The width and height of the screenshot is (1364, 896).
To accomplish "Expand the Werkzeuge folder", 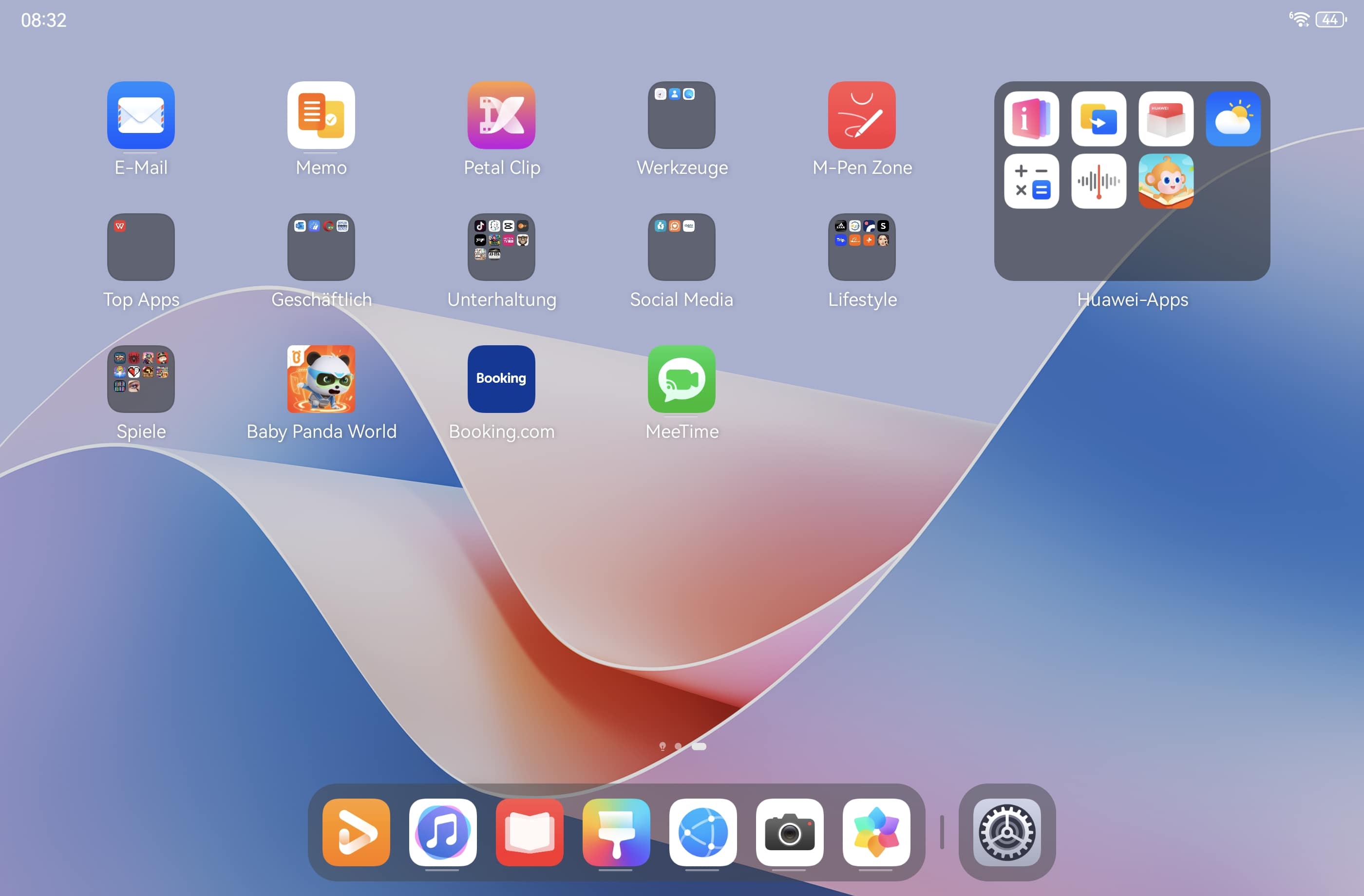I will coord(682,115).
